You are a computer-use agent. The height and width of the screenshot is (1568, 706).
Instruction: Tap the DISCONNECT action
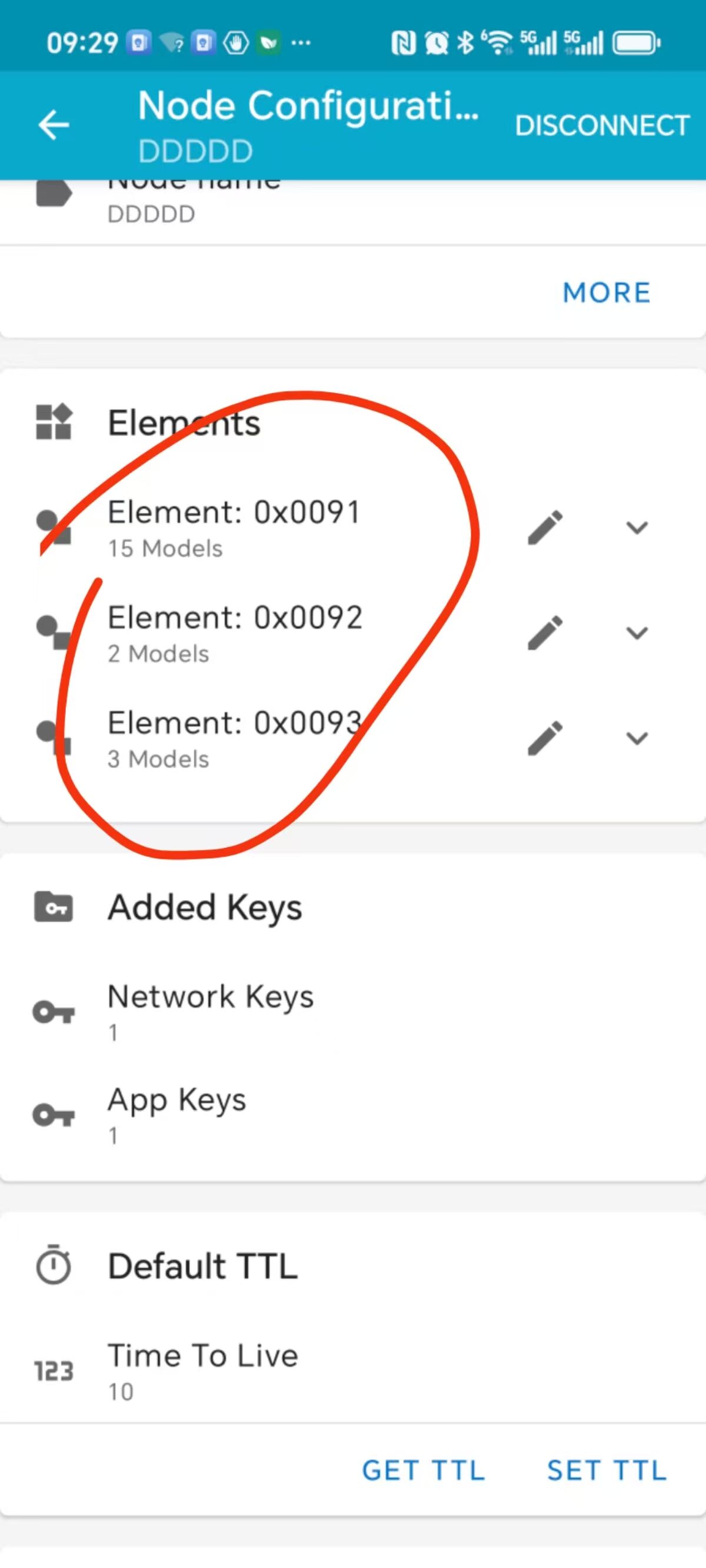click(x=602, y=125)
